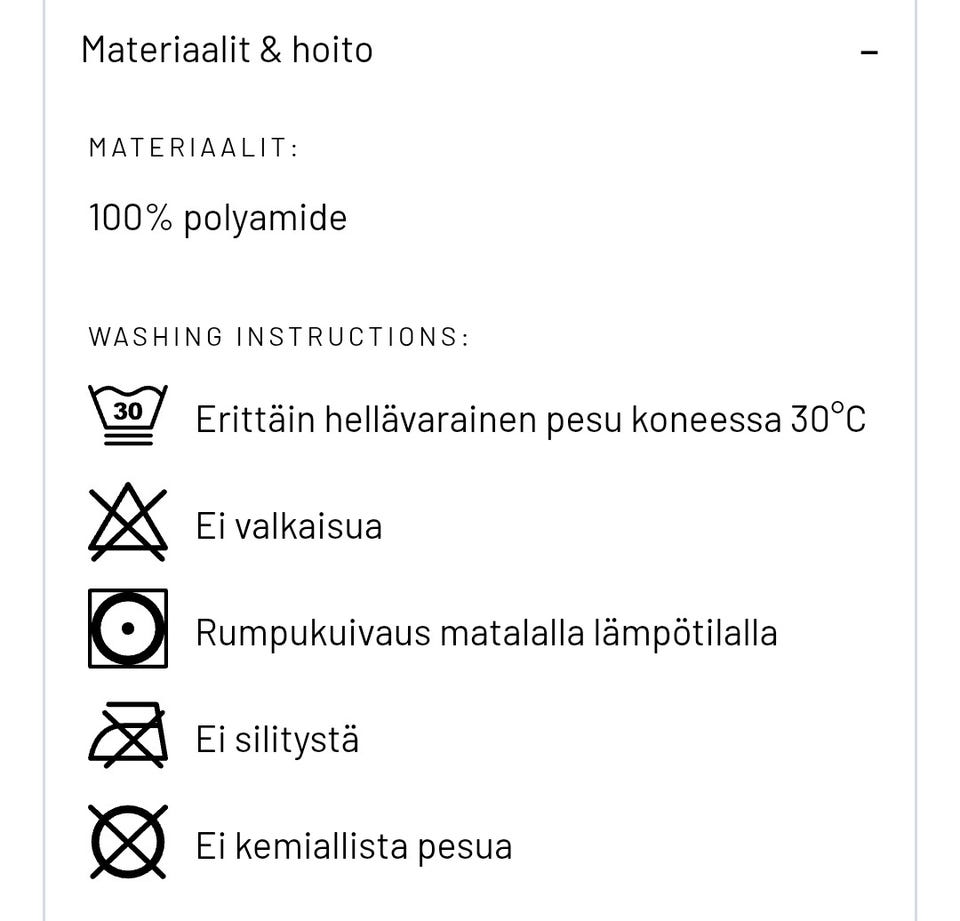Click the Ei valkaisua label

(288, 524)
